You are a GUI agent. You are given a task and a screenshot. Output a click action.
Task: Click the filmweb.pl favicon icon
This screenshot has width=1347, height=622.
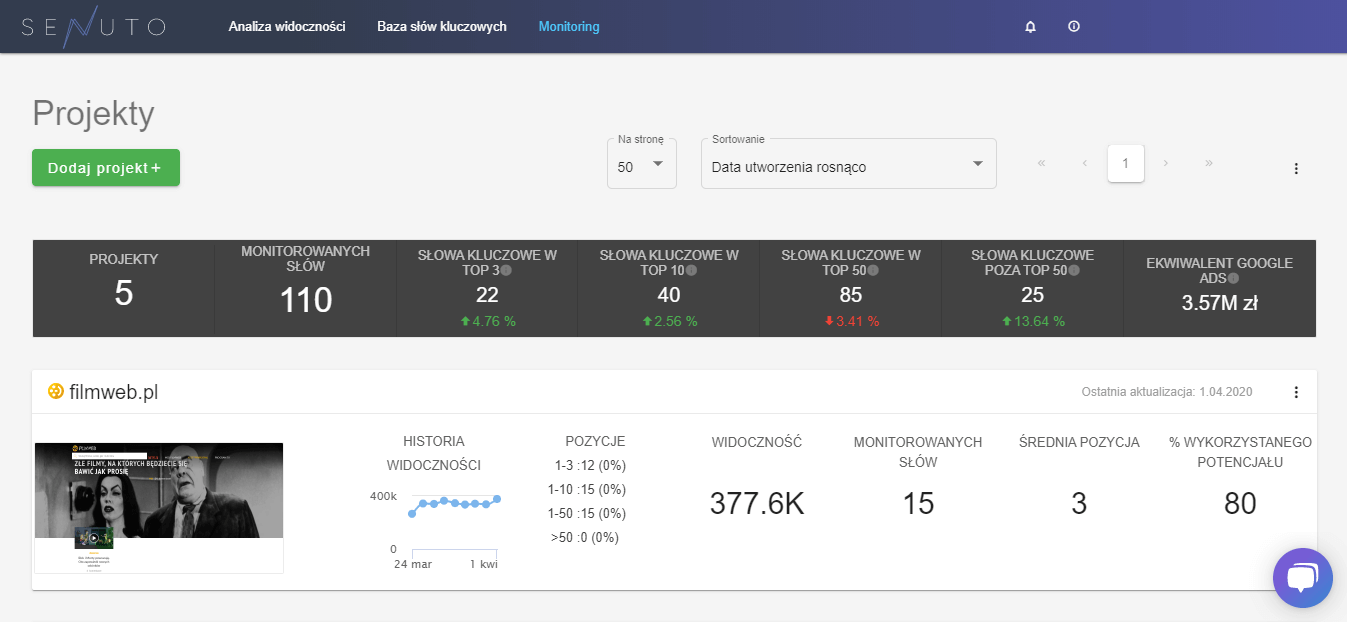pos(55,392)
